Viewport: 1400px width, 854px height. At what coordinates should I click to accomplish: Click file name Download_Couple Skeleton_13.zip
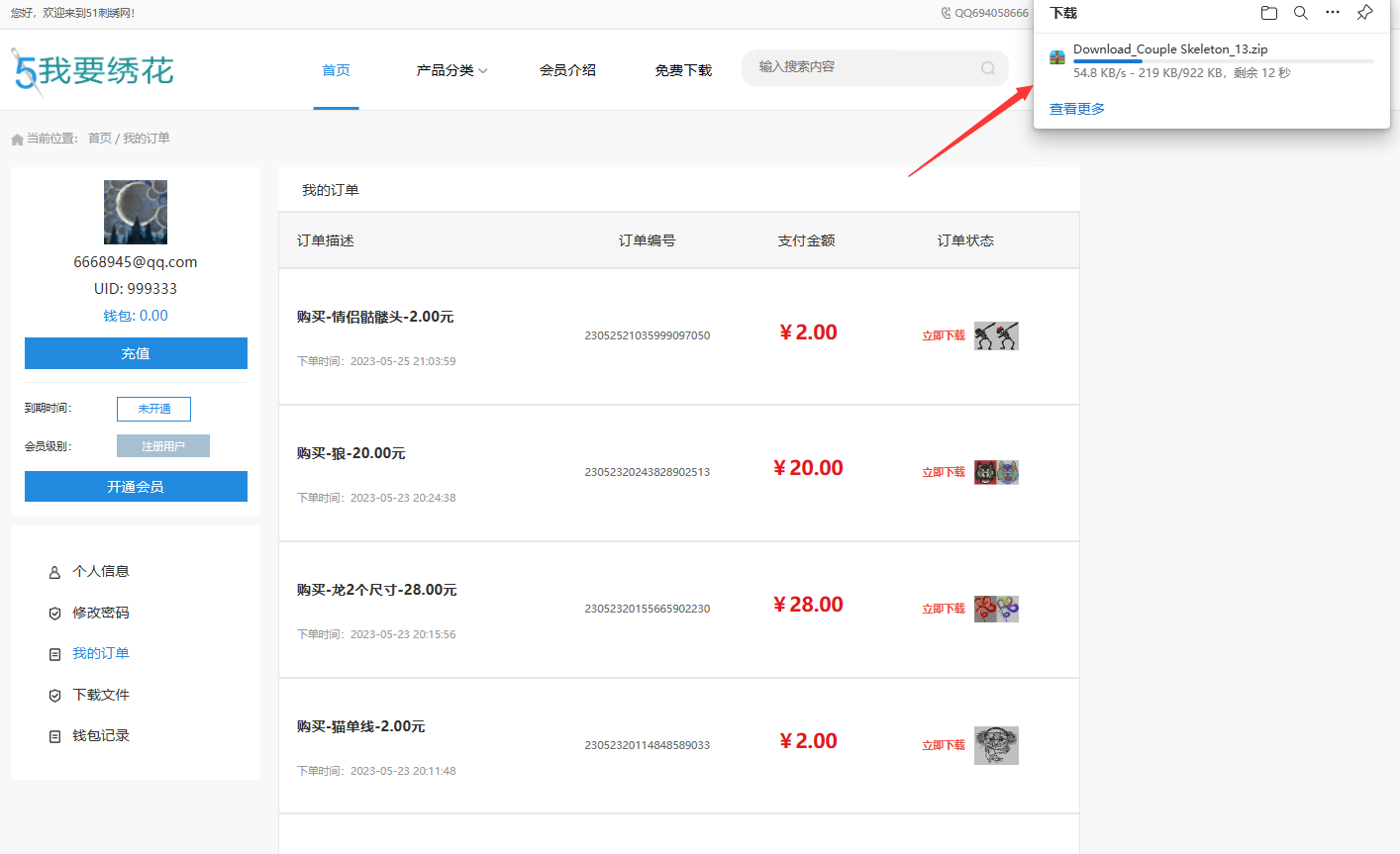pos(1170,48)
